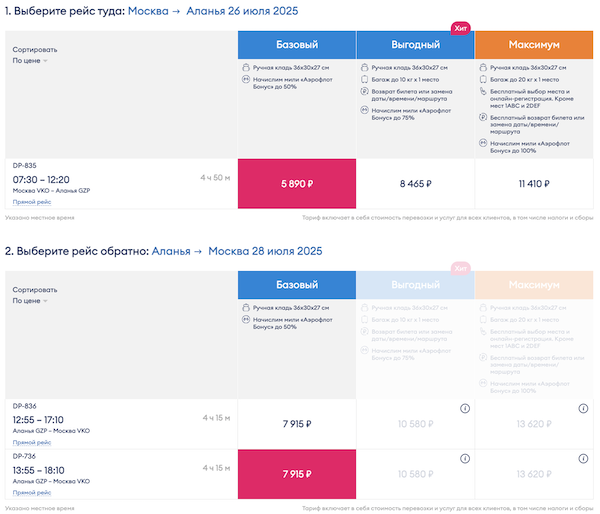
Task: Pick 11 410 ₽ Максимум price cell
Action: [x=532, y=184]
